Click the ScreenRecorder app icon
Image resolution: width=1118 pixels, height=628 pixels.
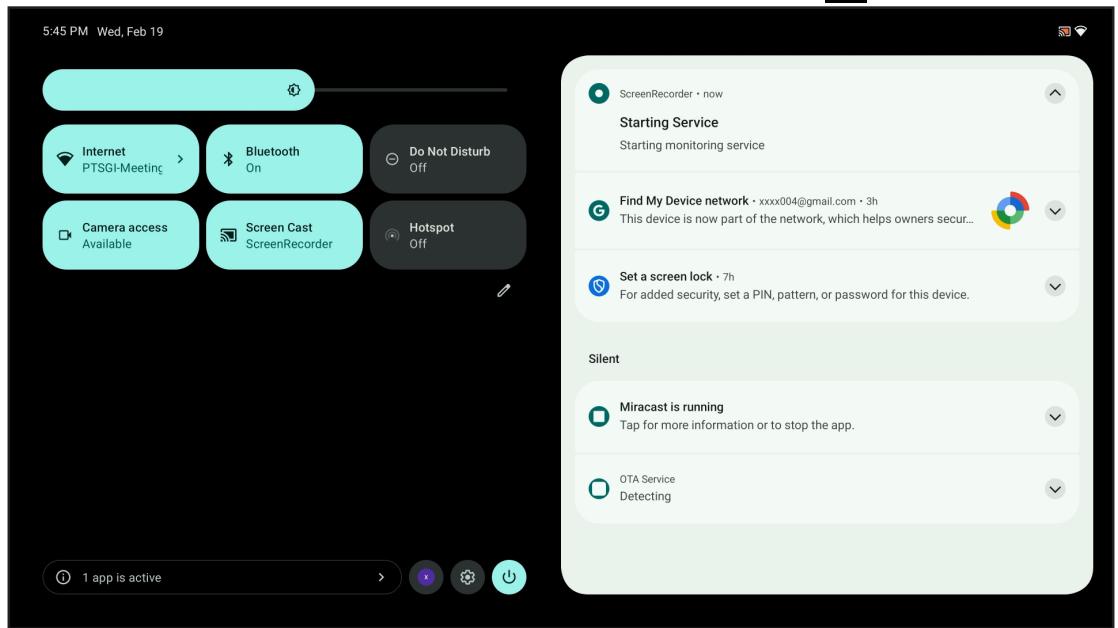point(599,93)
